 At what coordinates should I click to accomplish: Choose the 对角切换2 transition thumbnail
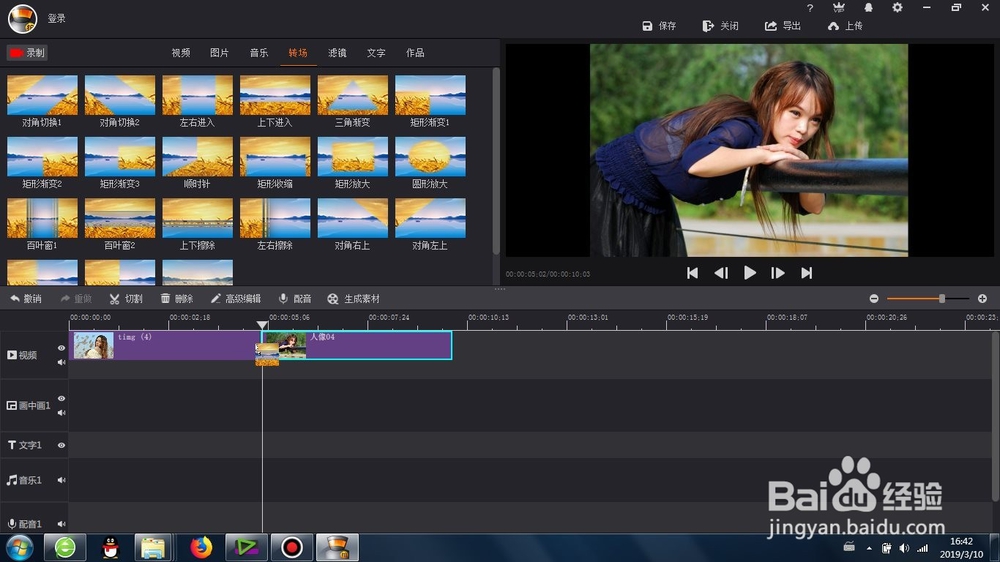(120, 95)
